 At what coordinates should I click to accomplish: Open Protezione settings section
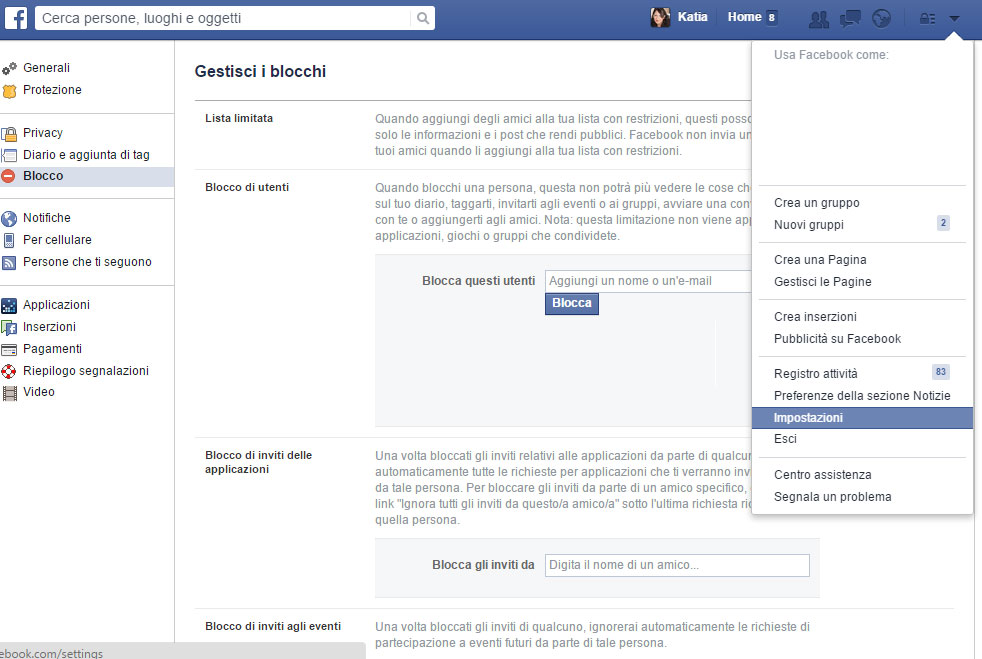52,90
